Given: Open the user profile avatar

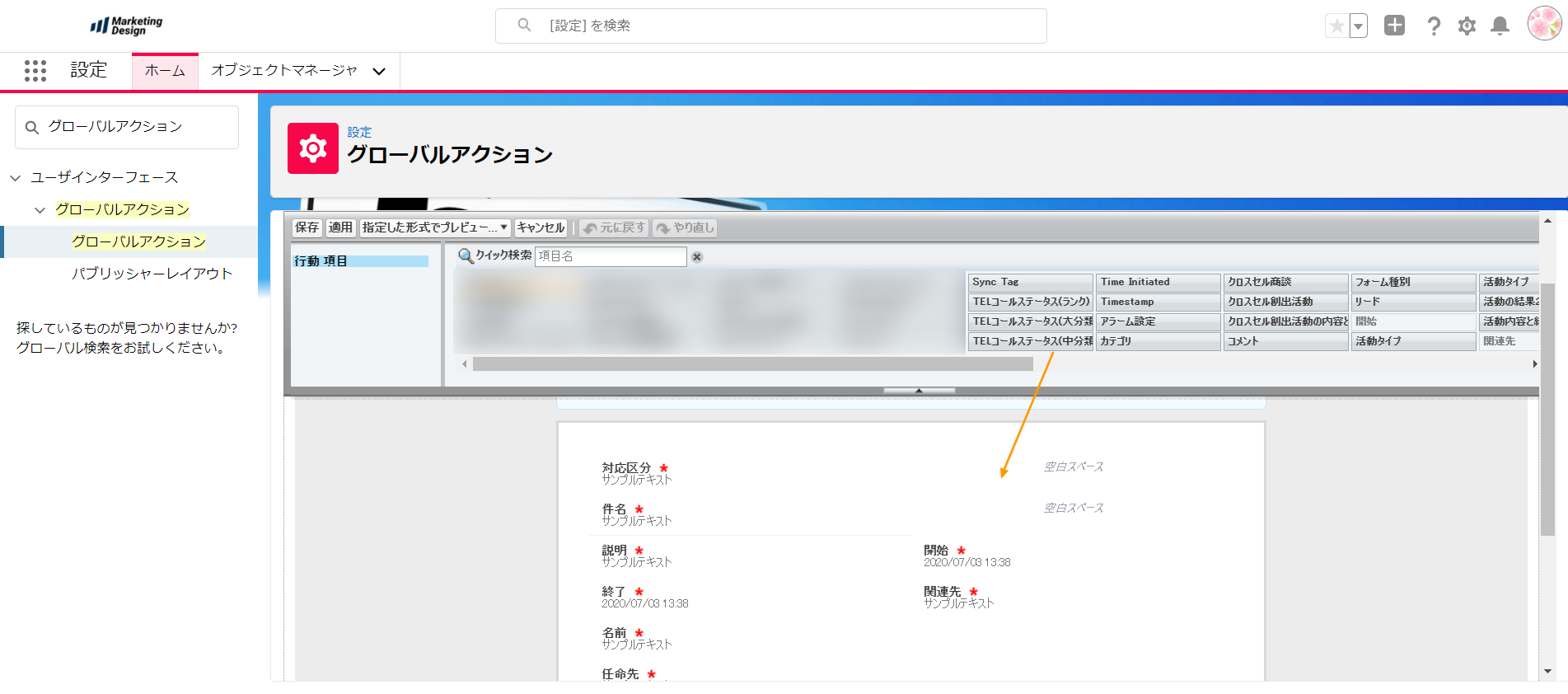Looking at the screenshot, I should pos(1543,24).
